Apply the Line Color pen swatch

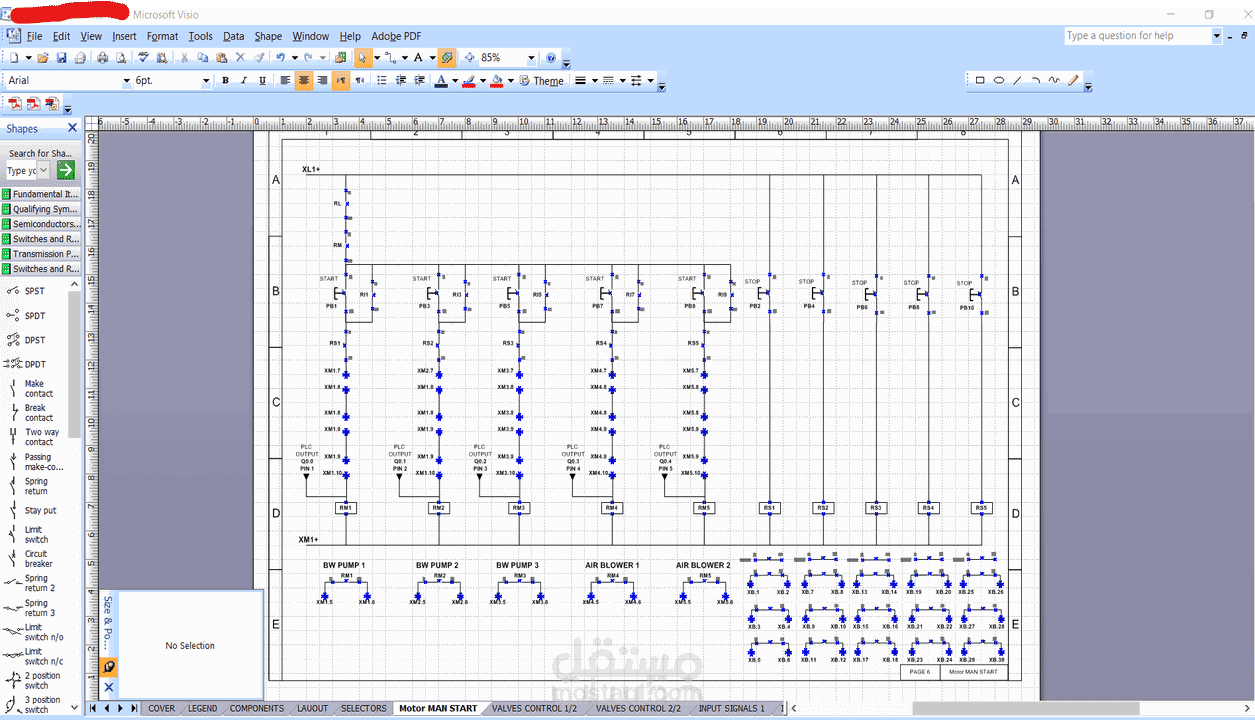tap(469, 81)
